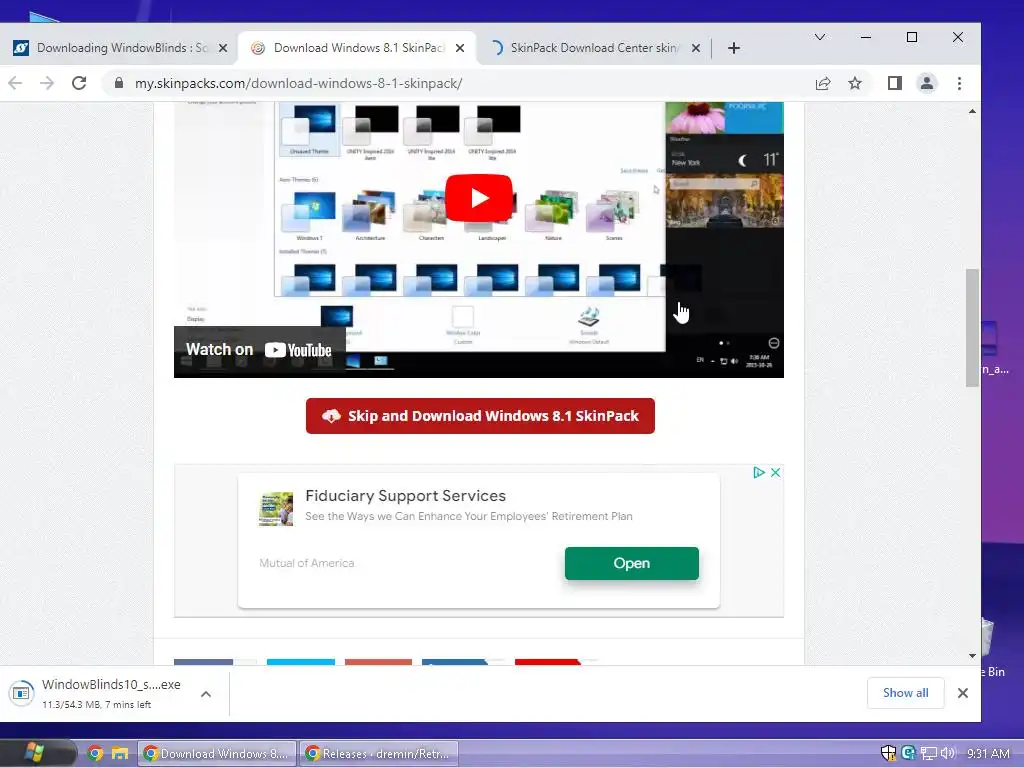
Task: Open the Windows Start button
Action: (x=34, y=753)
